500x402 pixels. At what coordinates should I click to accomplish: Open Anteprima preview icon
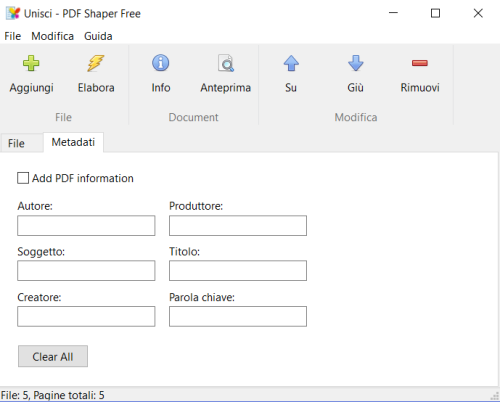226,63
